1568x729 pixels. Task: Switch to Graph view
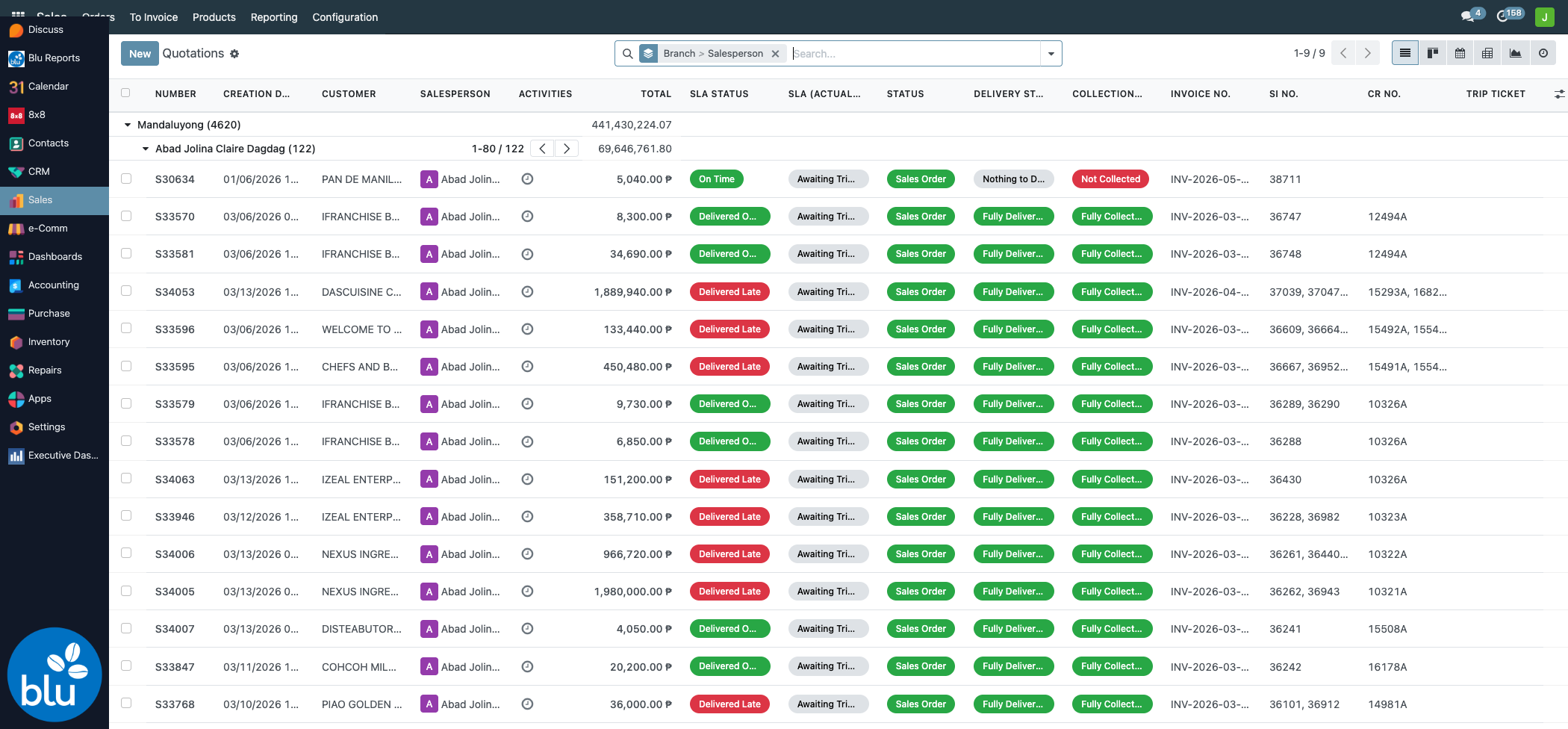[1515, 53]
